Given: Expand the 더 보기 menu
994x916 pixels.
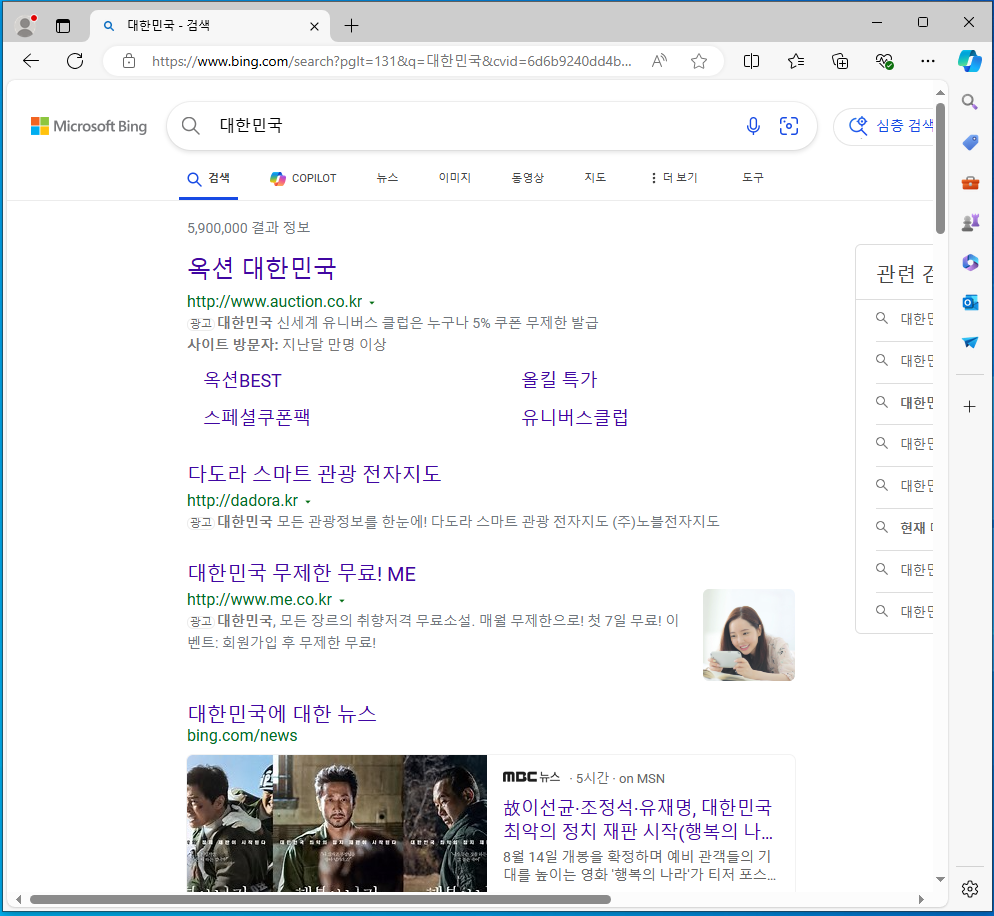Looking at the screenshot, I should click(674, 178).
